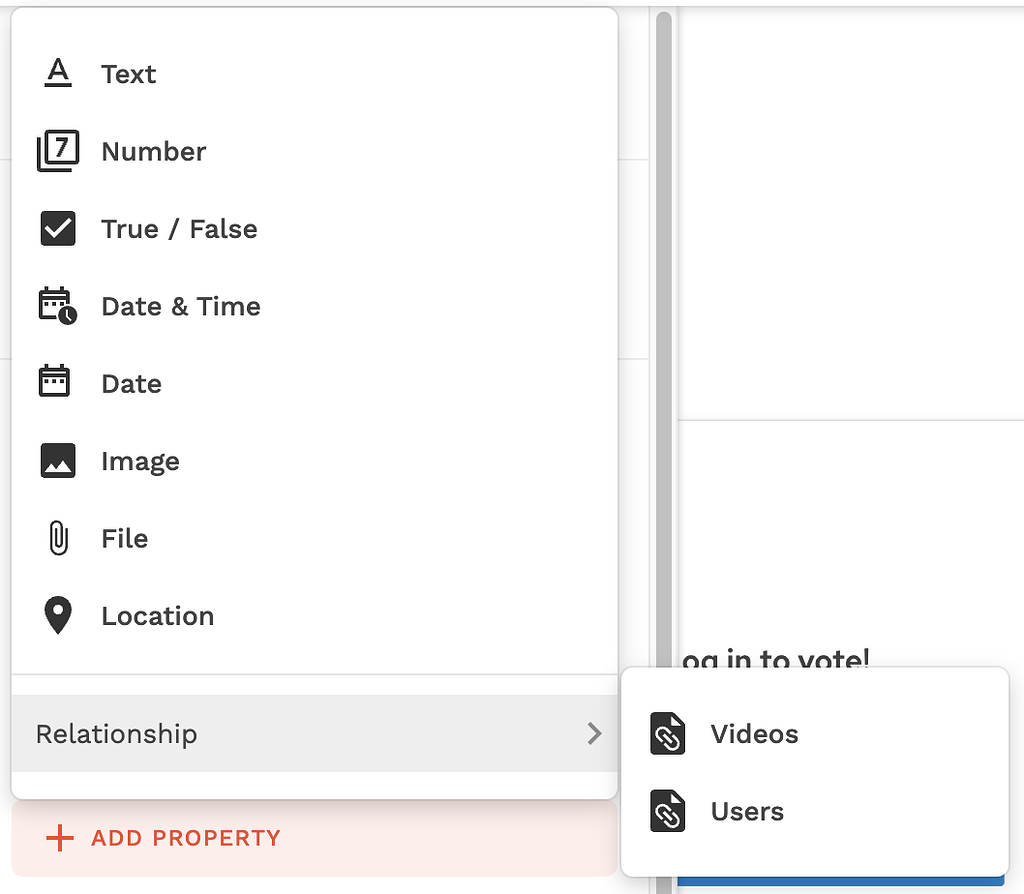1024x894 pixels.
Task: Select the Text property type icon
Action: [58, 73]
